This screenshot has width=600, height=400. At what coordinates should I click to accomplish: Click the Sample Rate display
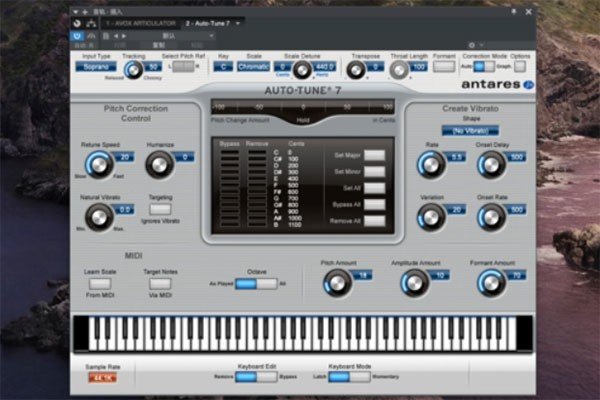102,377
